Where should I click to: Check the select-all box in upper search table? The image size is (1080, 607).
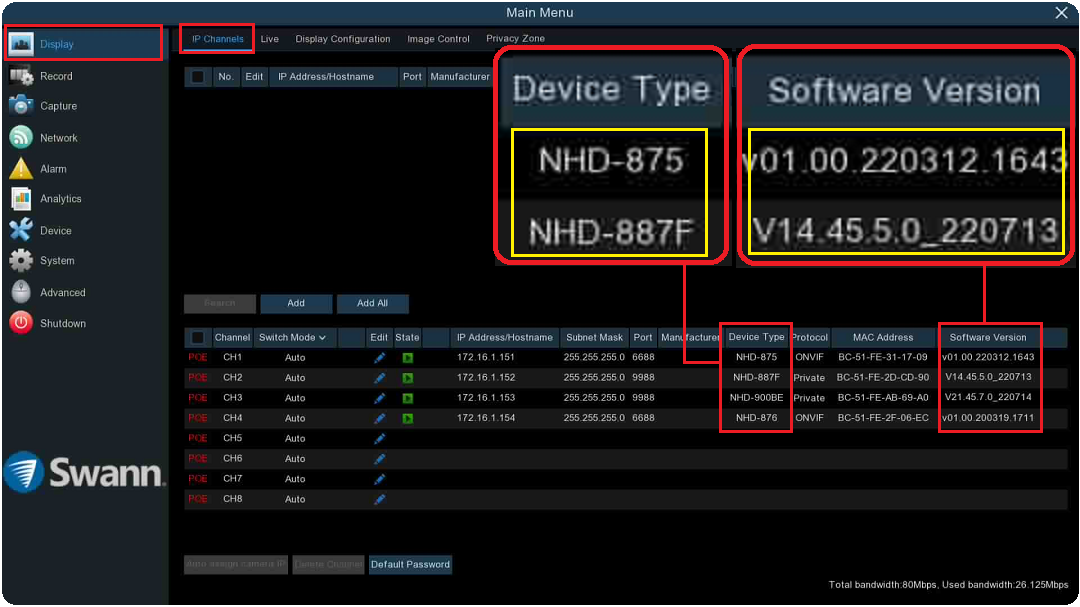[x=198, y=77]
